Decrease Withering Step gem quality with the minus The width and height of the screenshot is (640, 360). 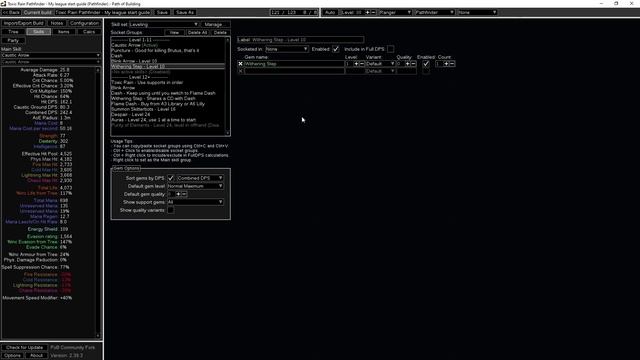coord(413,64)
